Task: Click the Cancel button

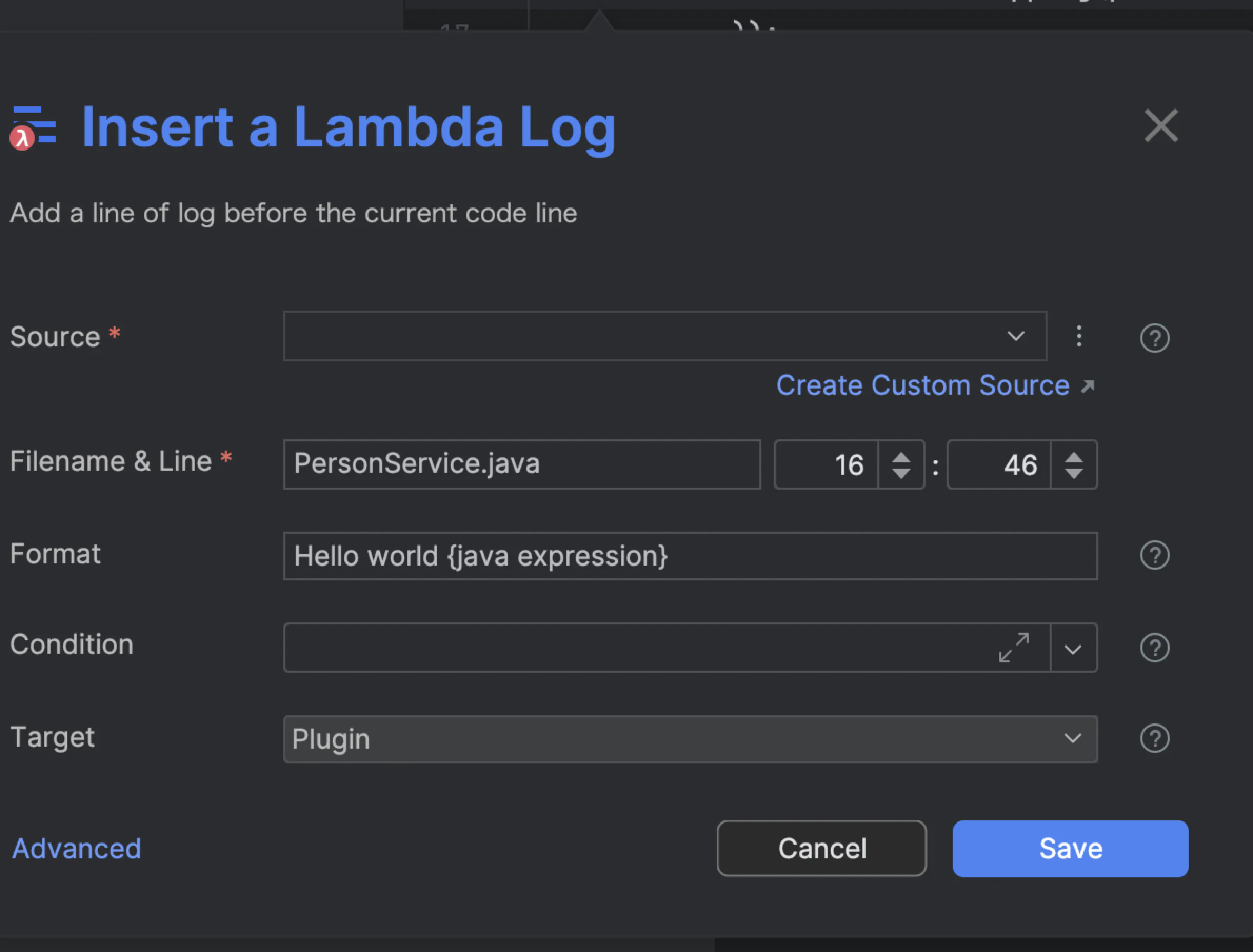Action: point(822,848)
